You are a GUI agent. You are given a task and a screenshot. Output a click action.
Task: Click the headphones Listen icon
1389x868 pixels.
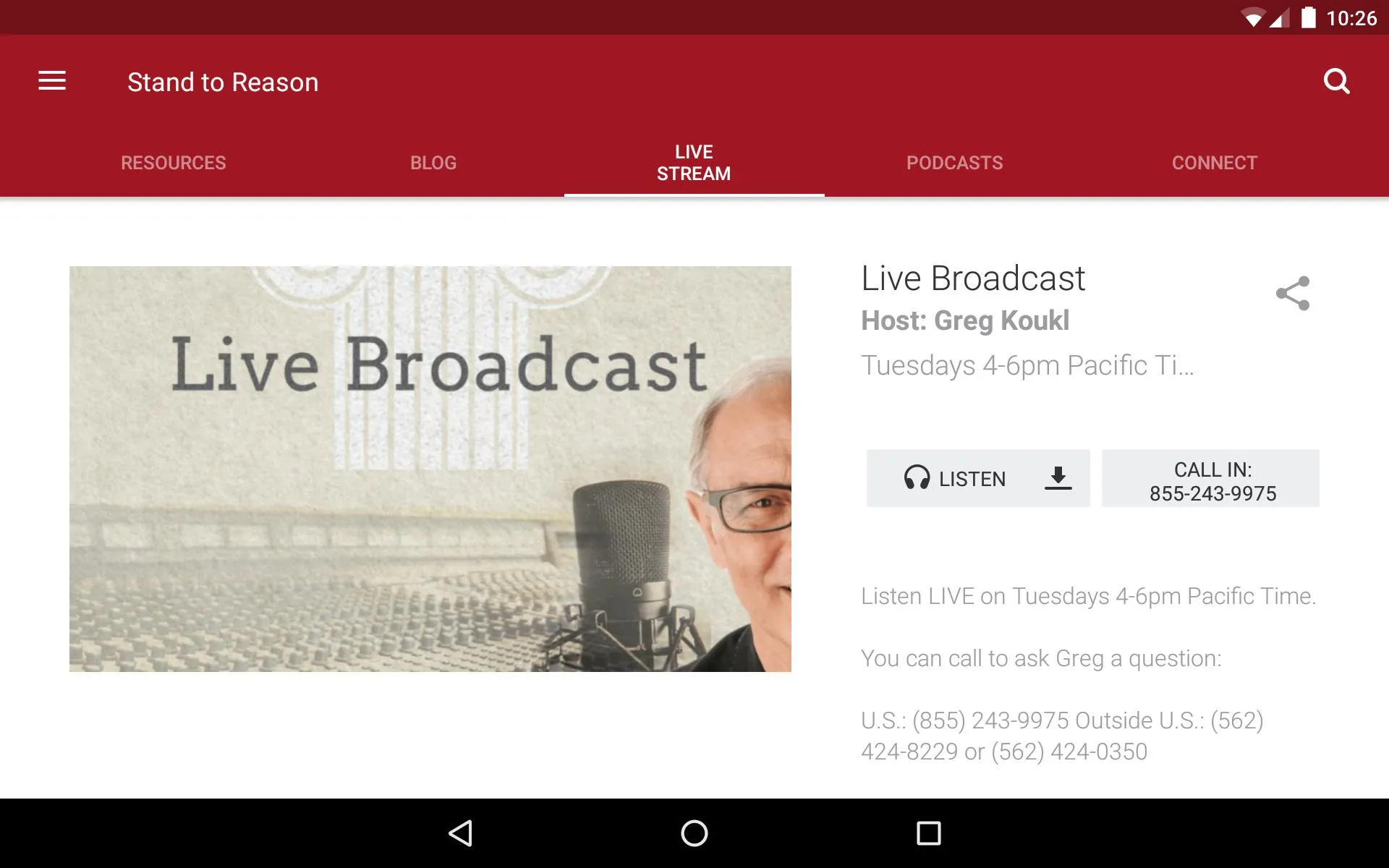[x=916, y=479]
